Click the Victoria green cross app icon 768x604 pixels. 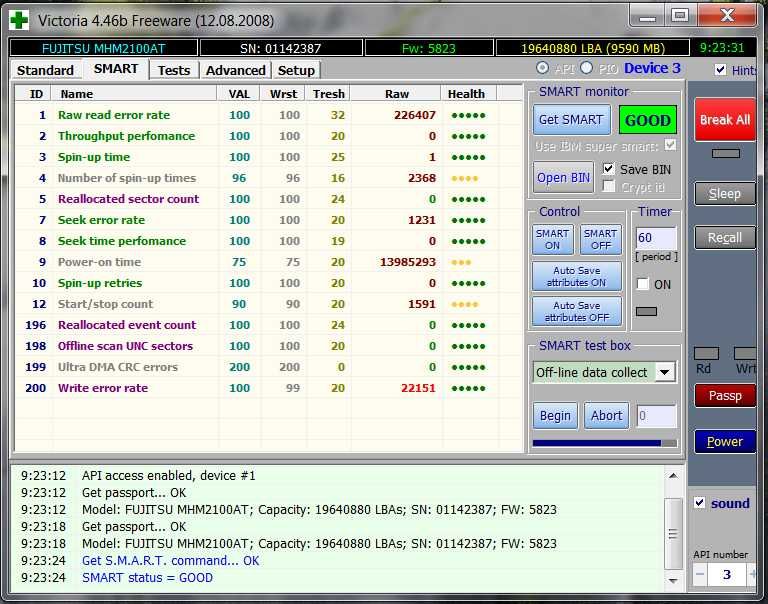[x=19, y=19]
